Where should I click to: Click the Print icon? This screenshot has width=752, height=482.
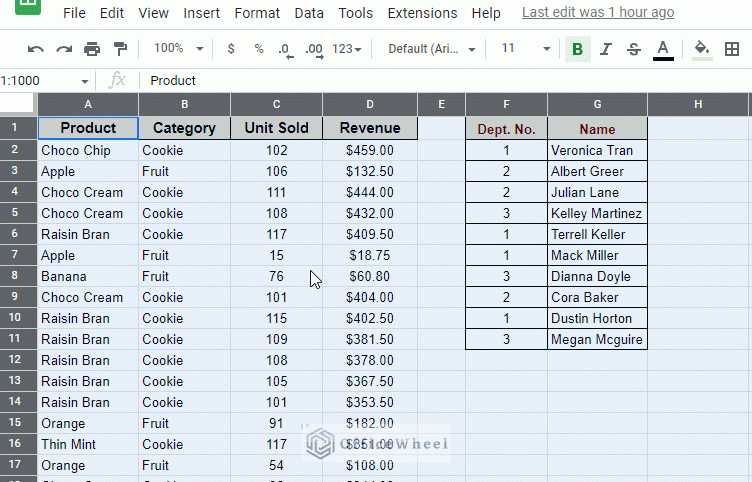point(92,49)
